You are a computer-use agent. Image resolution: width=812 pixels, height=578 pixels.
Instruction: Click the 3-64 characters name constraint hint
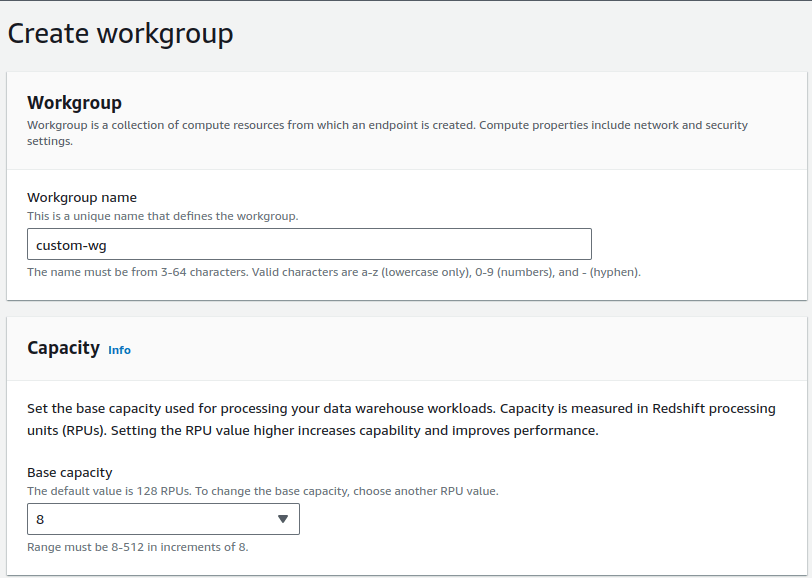coord(333,272)
